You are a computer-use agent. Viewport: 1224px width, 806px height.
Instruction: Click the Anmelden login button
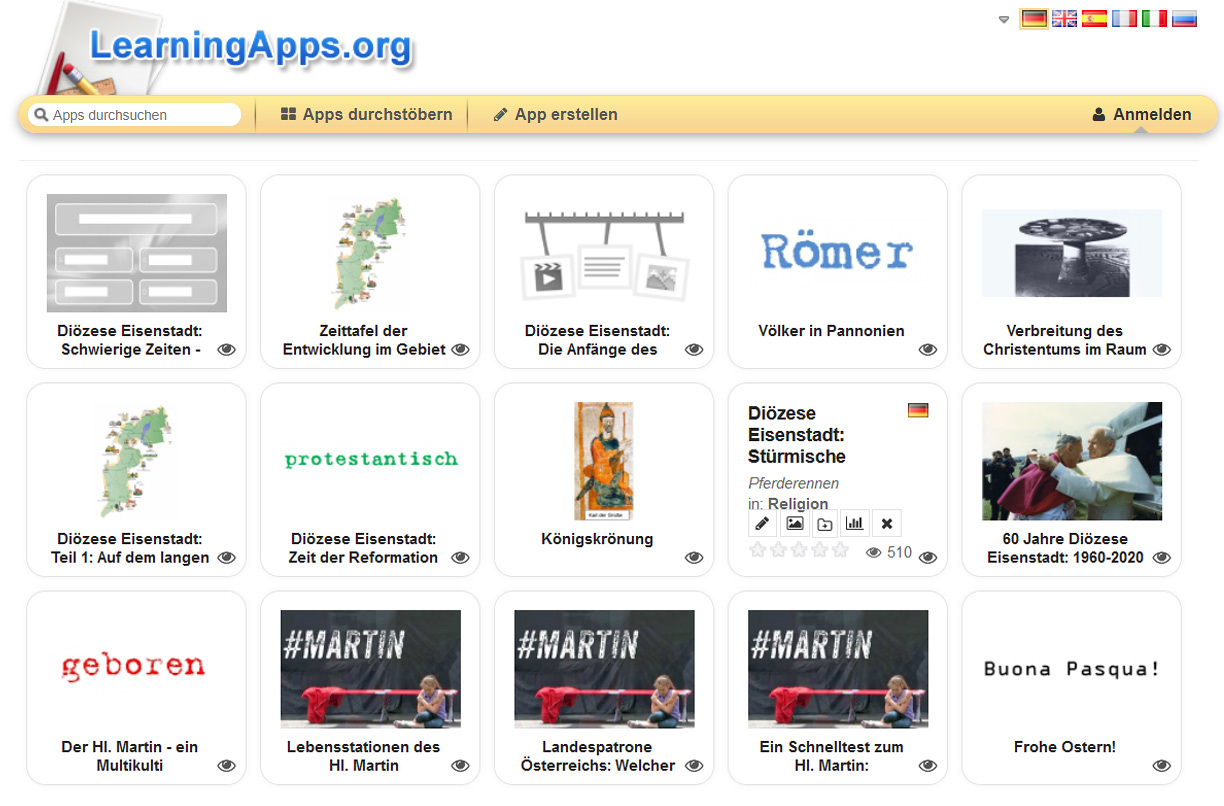pyautogui.click(x=1142, y=115)
